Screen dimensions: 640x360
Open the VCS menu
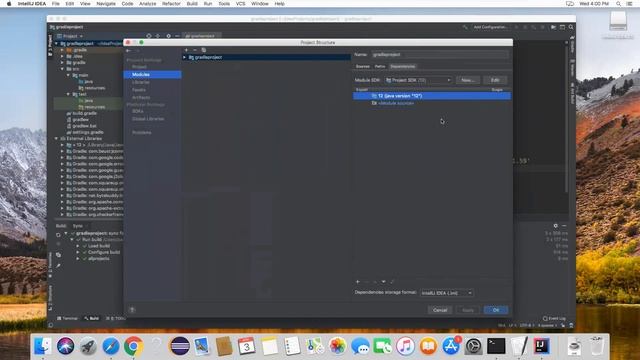point(240,4)
